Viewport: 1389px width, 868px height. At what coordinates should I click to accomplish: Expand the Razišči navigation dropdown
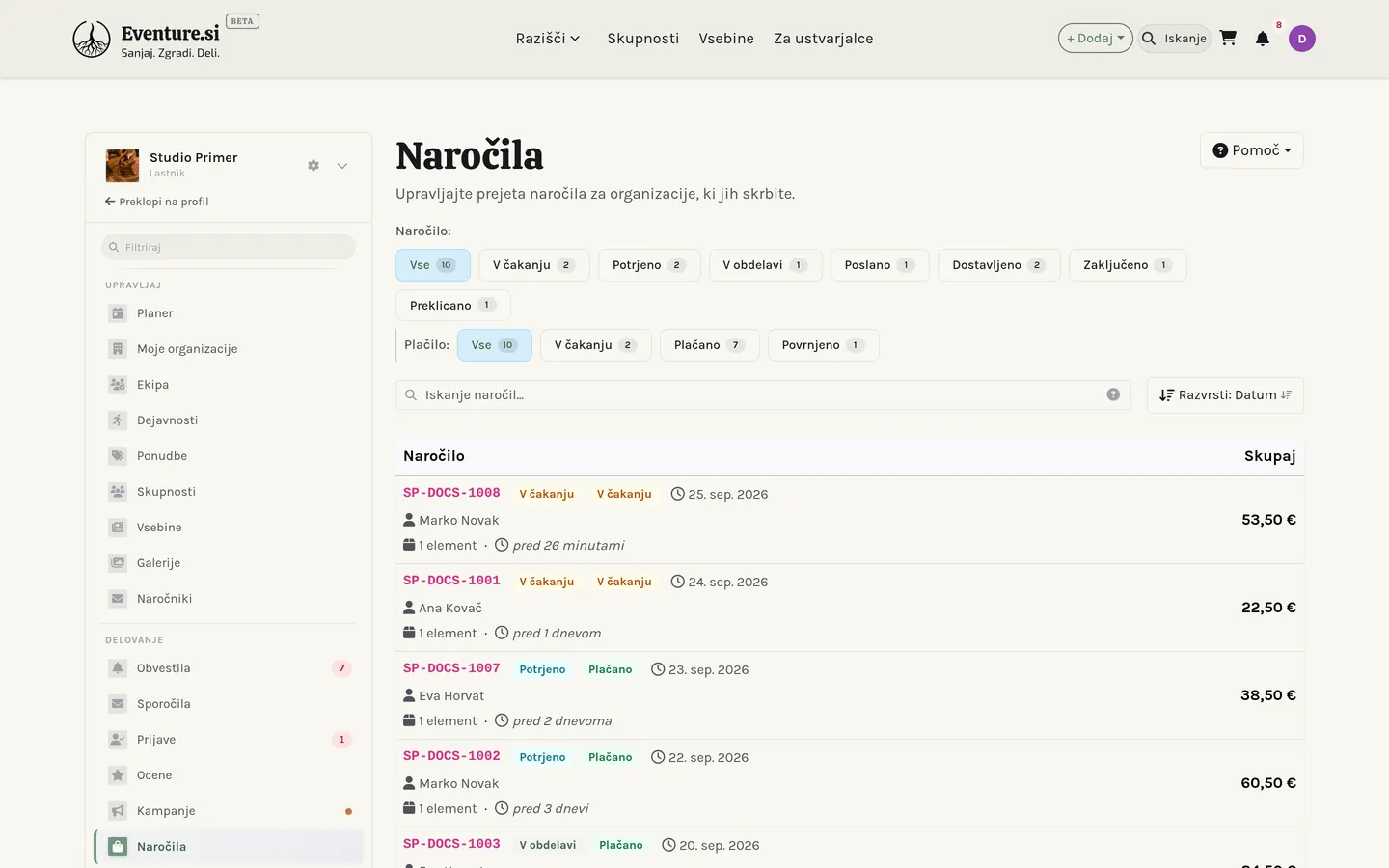tap(548, 39)
